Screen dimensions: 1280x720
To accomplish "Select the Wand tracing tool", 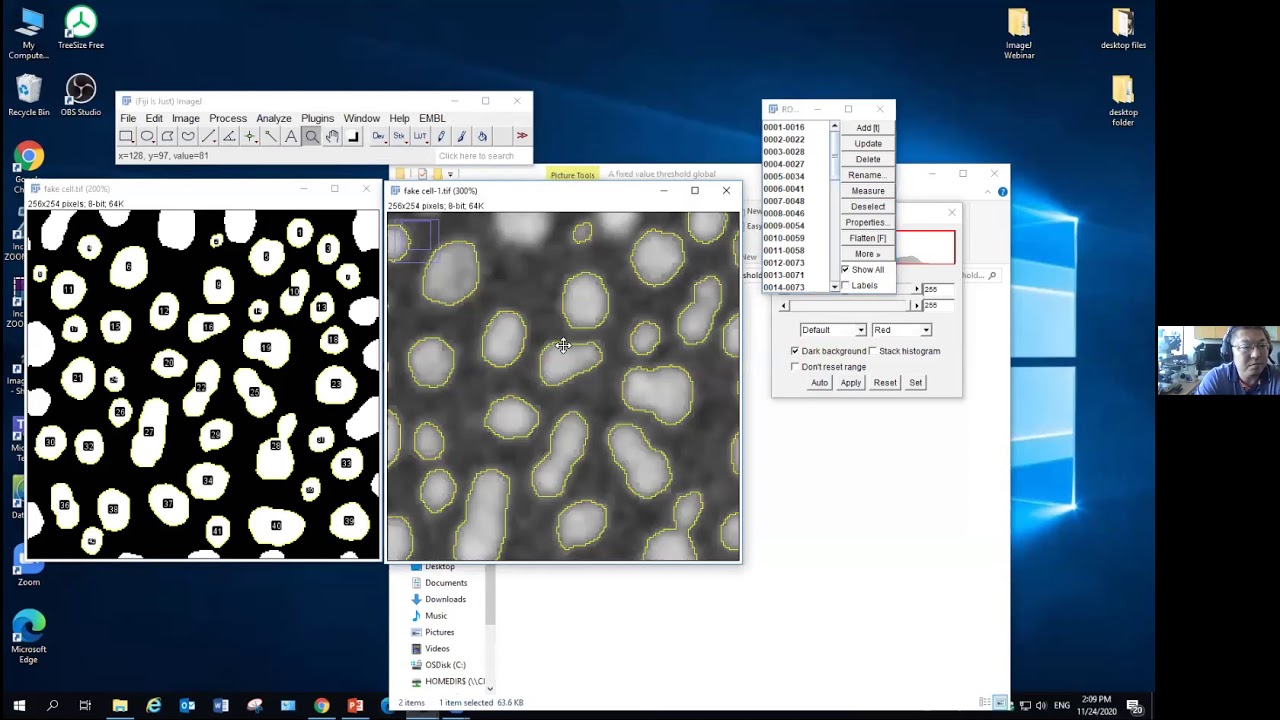I will [270, 136].
